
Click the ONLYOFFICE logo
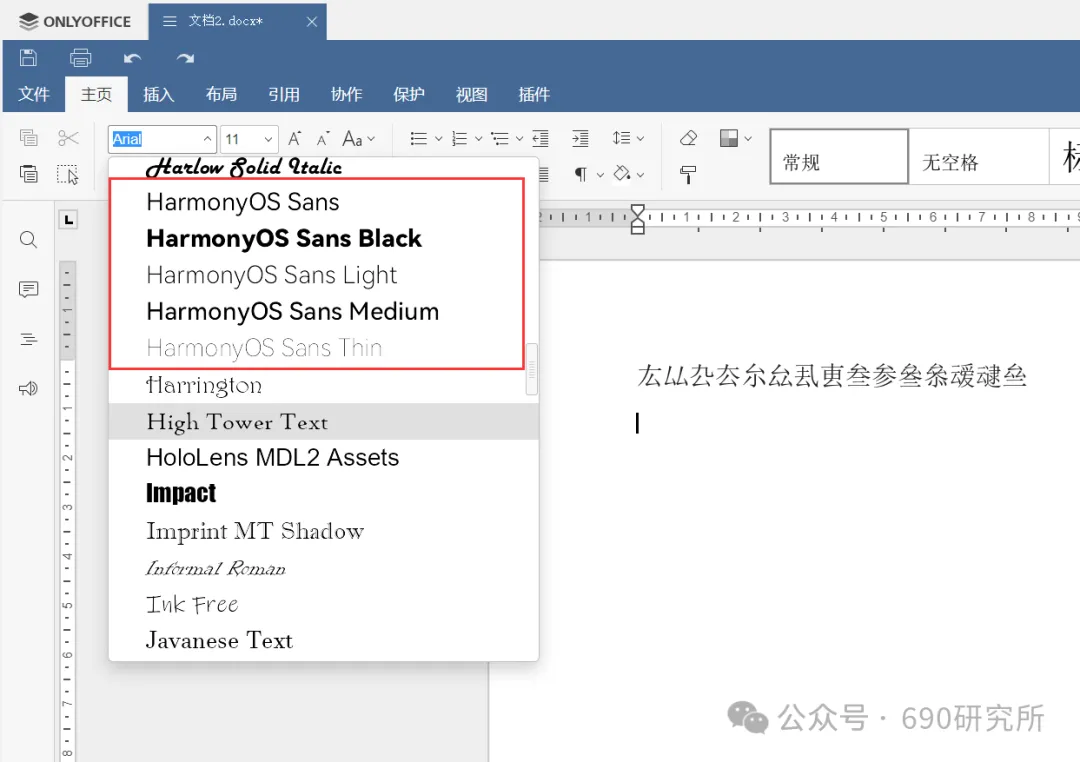[x=74, y=21]
